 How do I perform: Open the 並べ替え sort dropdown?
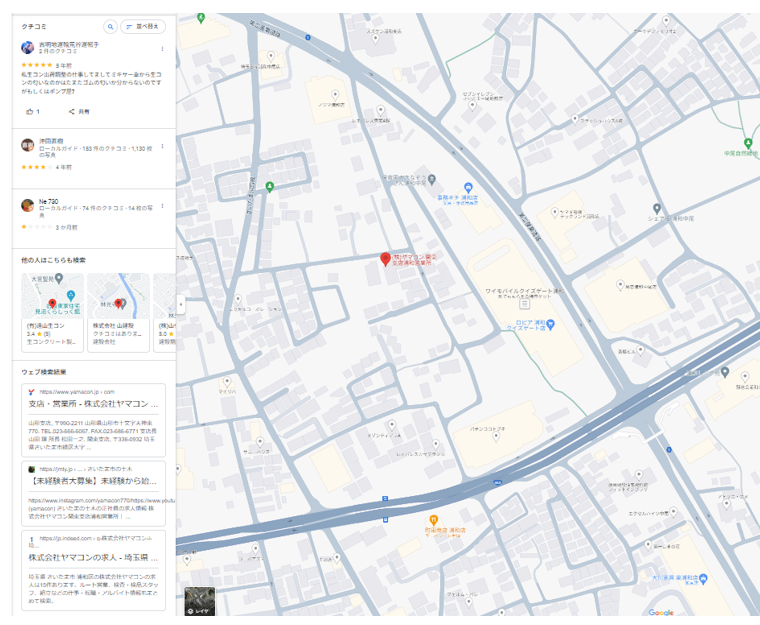pyautogui.click(x=143, y=27)
